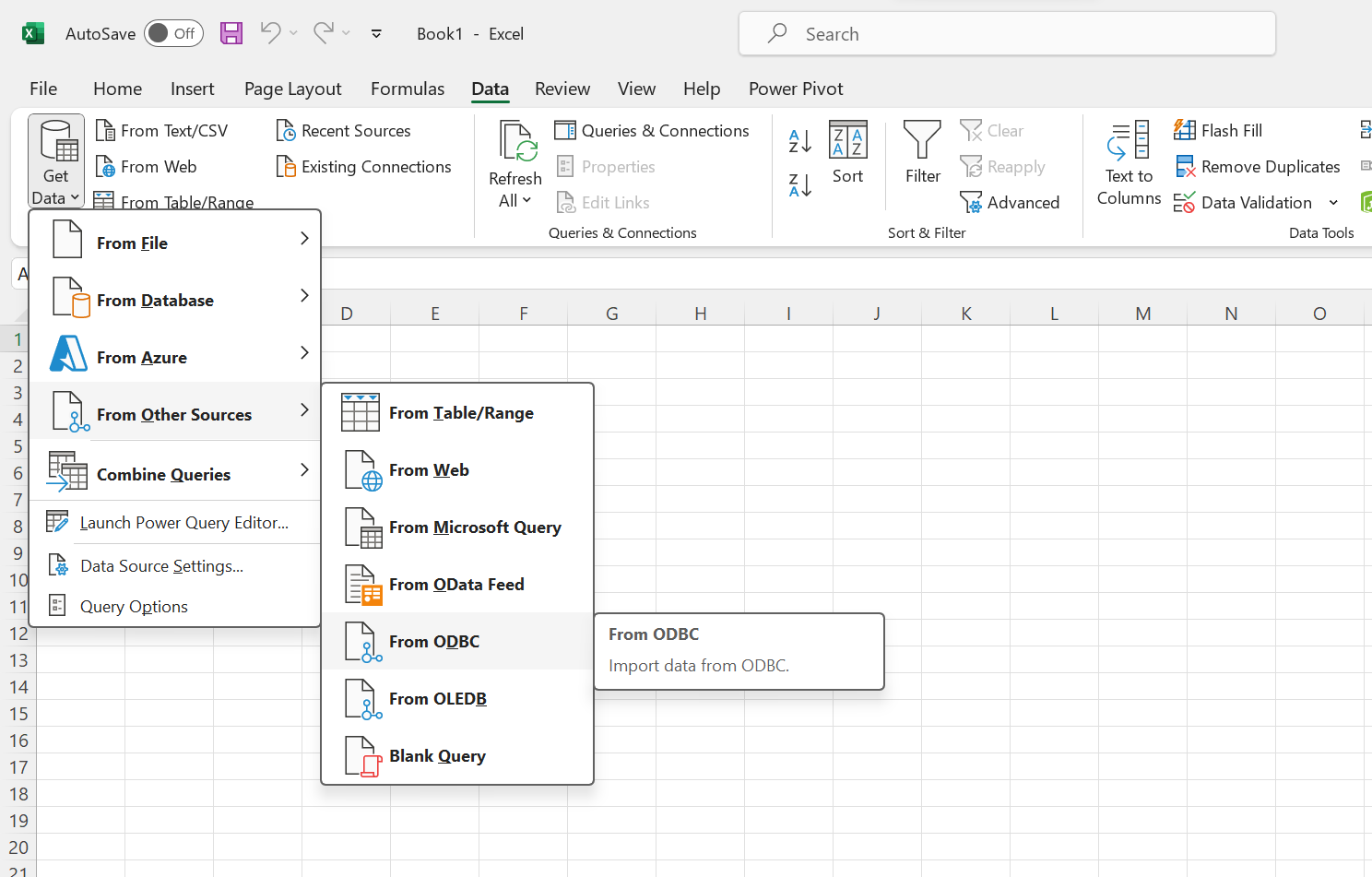Click the Text to Columns icon
This screenshot has height=877, width=1372.
(1129, 163)
